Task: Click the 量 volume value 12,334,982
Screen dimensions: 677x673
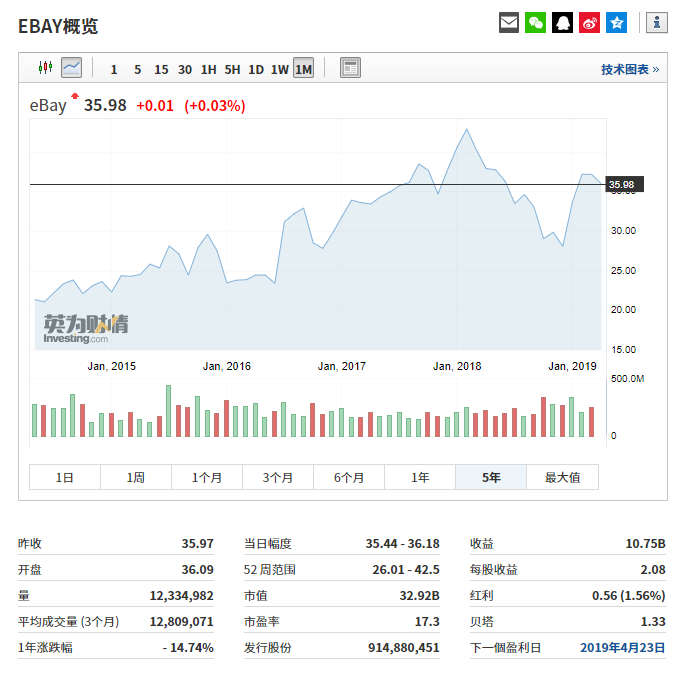Action: tap(181, 596)
